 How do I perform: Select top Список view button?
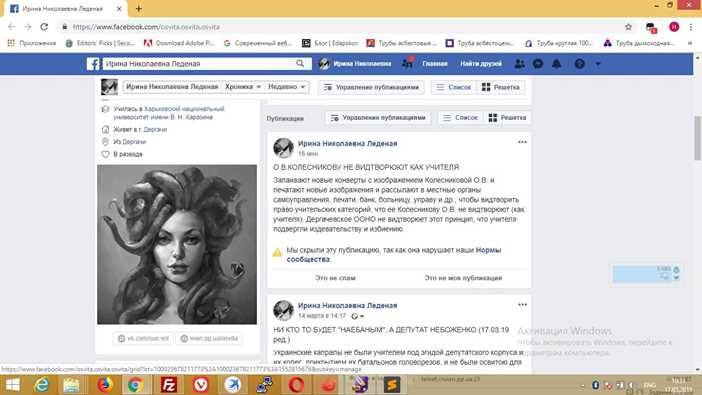pyautogui.click(x=454, y=87)
